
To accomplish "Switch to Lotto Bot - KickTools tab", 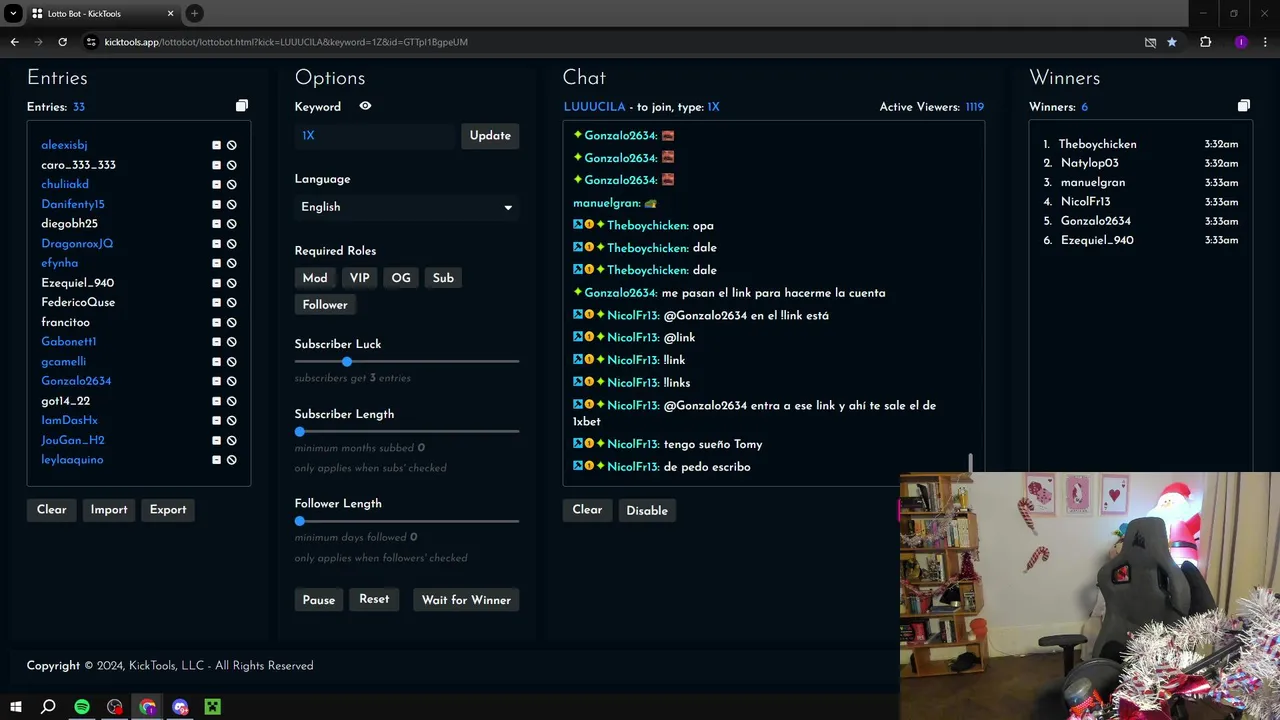I will pyautogui.click(x=100, y=13).
